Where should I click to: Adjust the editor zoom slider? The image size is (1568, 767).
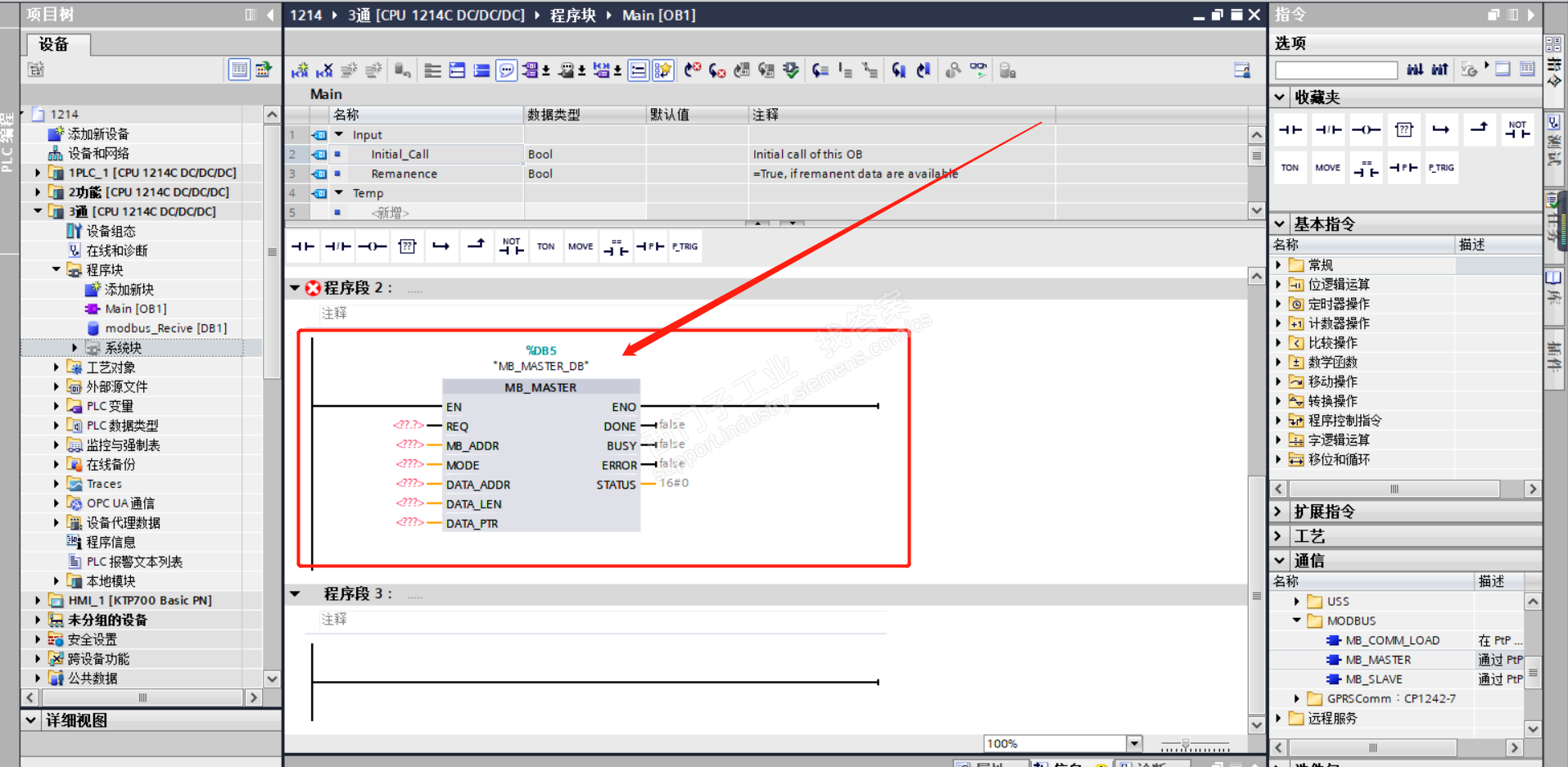1185,744
